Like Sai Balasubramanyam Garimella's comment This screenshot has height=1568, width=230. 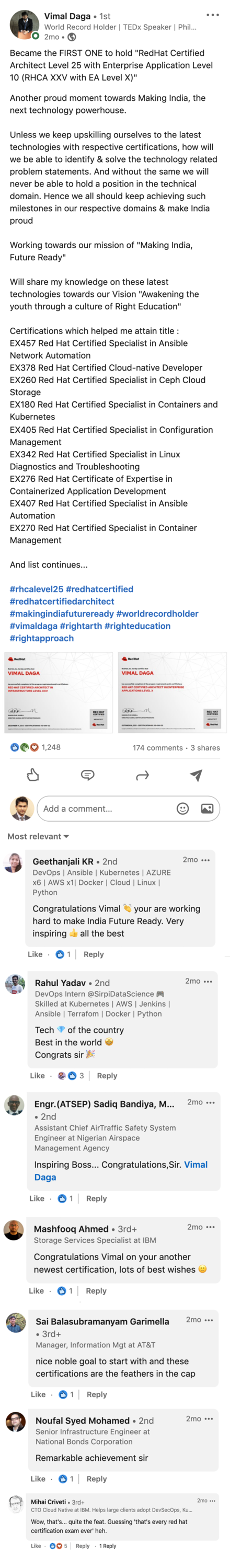[x=38, y=1394]
